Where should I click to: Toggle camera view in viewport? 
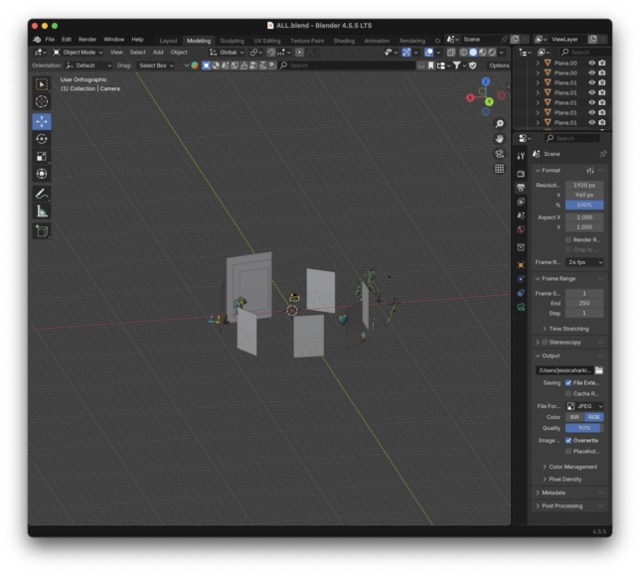[499, 154]
